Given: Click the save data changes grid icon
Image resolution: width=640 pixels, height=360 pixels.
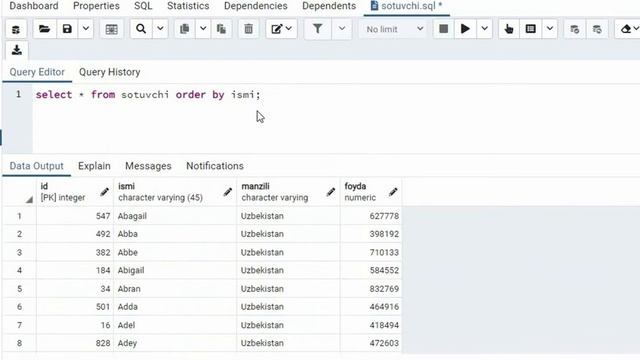Looking at the screenshot, I should pyautogui.click(x=111, y=29).
